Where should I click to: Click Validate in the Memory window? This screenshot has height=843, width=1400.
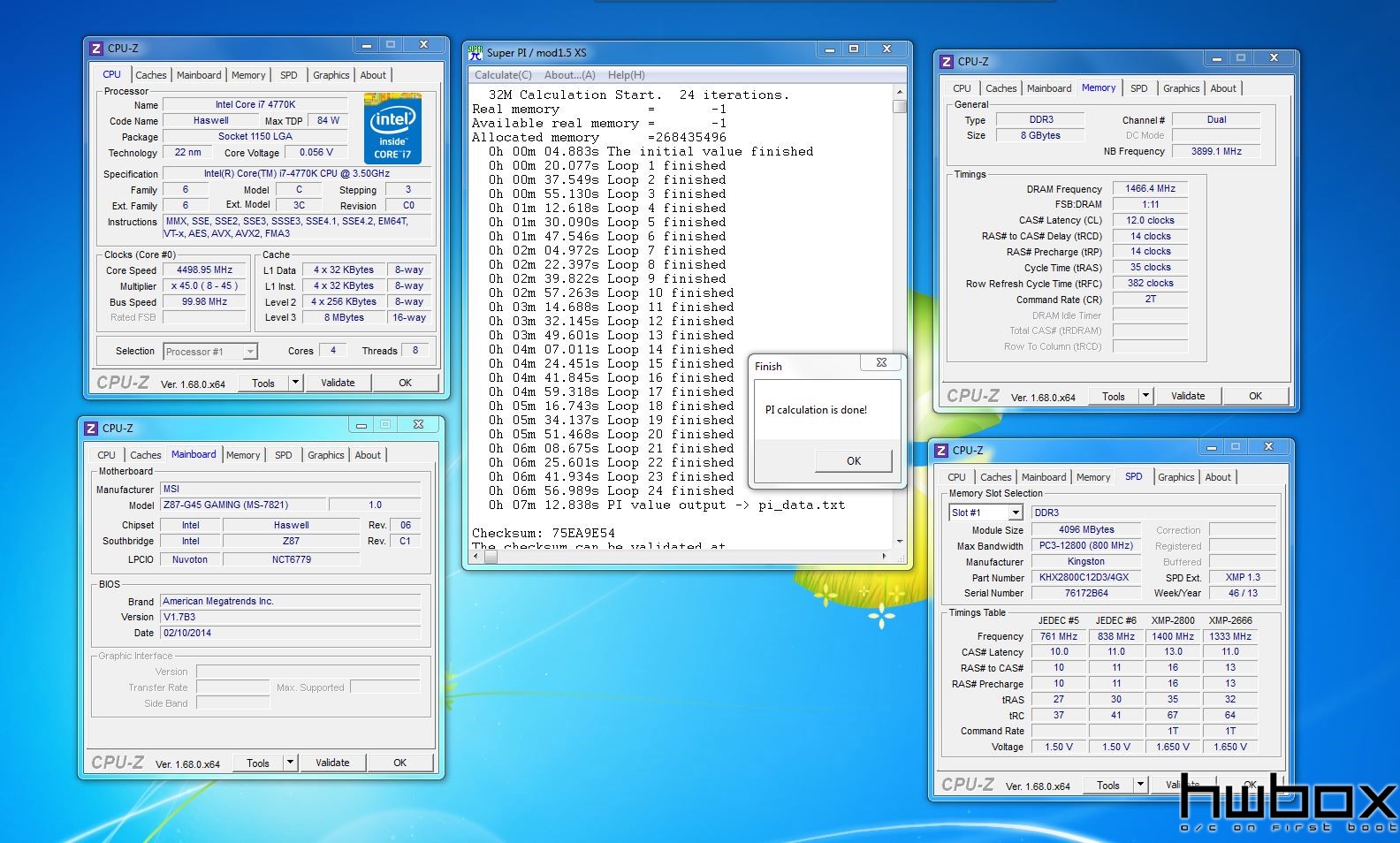(1188, 396)
